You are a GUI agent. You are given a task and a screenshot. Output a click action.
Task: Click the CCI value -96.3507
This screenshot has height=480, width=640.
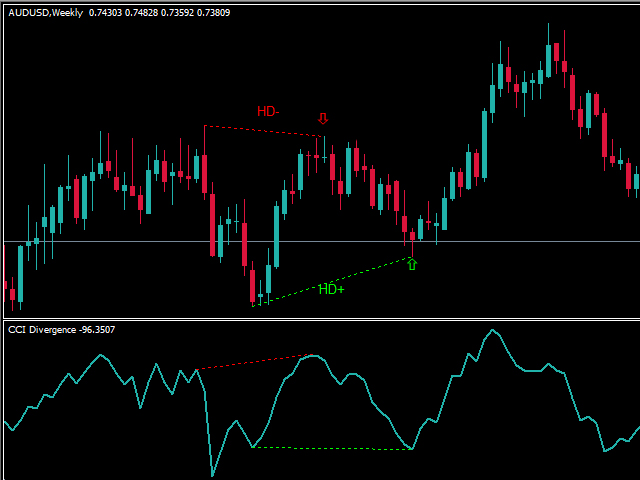tap(97, 330)
